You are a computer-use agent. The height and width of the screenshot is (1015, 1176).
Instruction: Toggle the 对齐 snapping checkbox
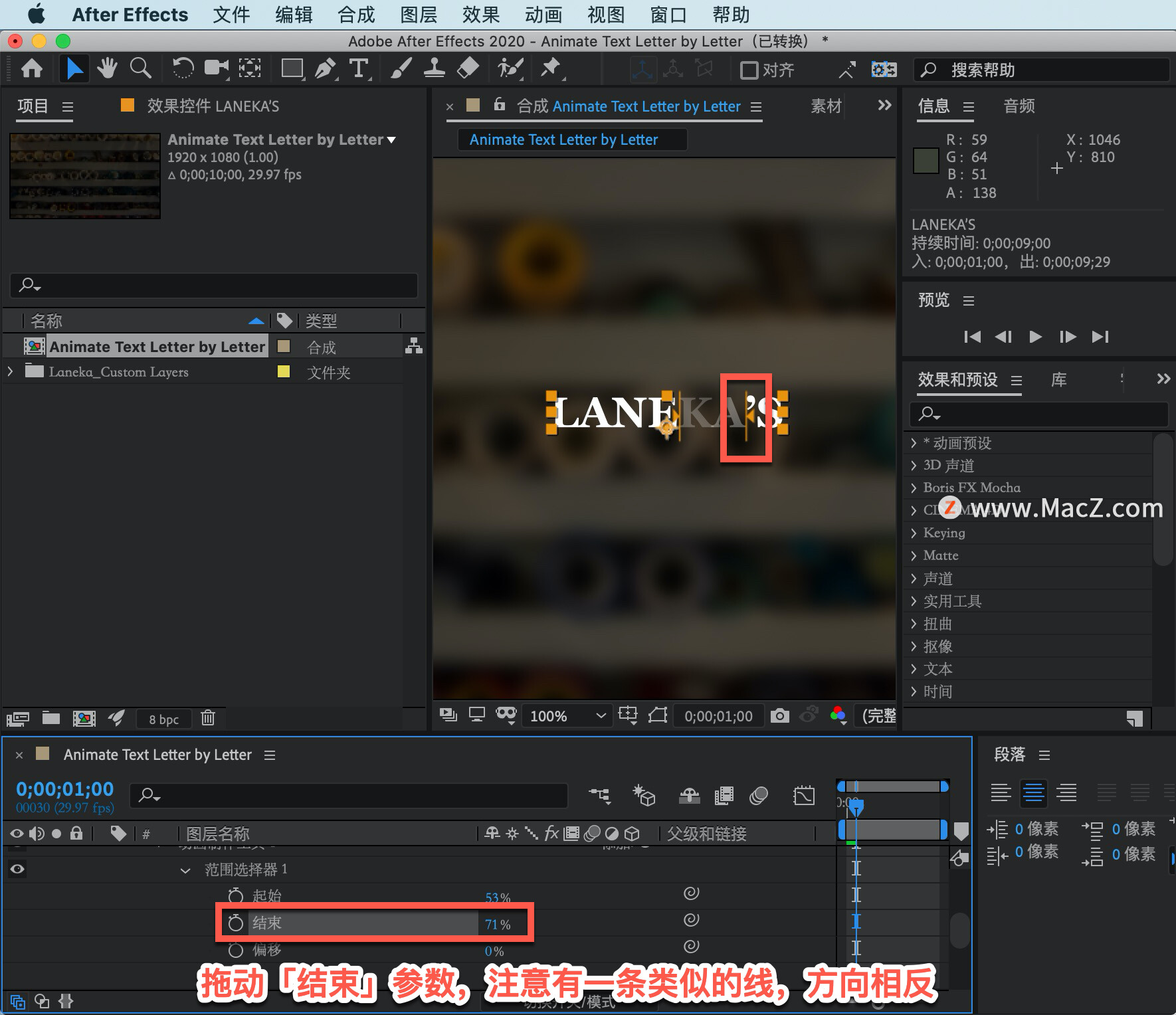[x=749, y=70]
